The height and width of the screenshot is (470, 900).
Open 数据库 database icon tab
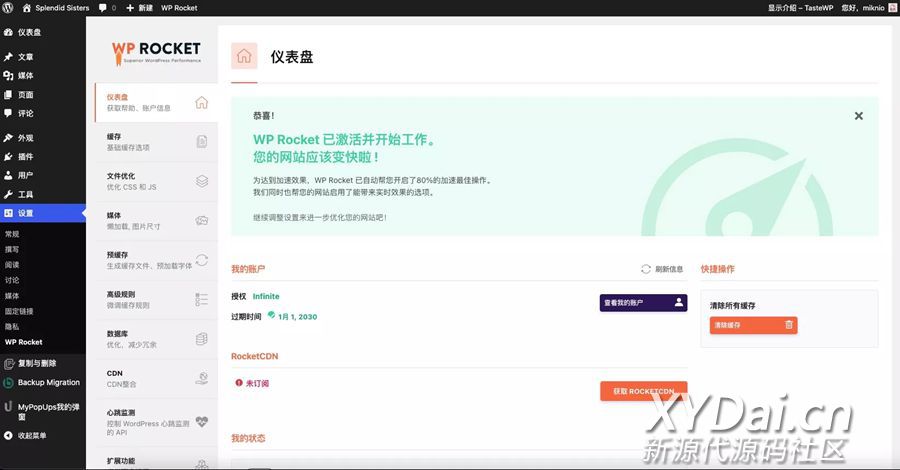[x=201, y=339]
